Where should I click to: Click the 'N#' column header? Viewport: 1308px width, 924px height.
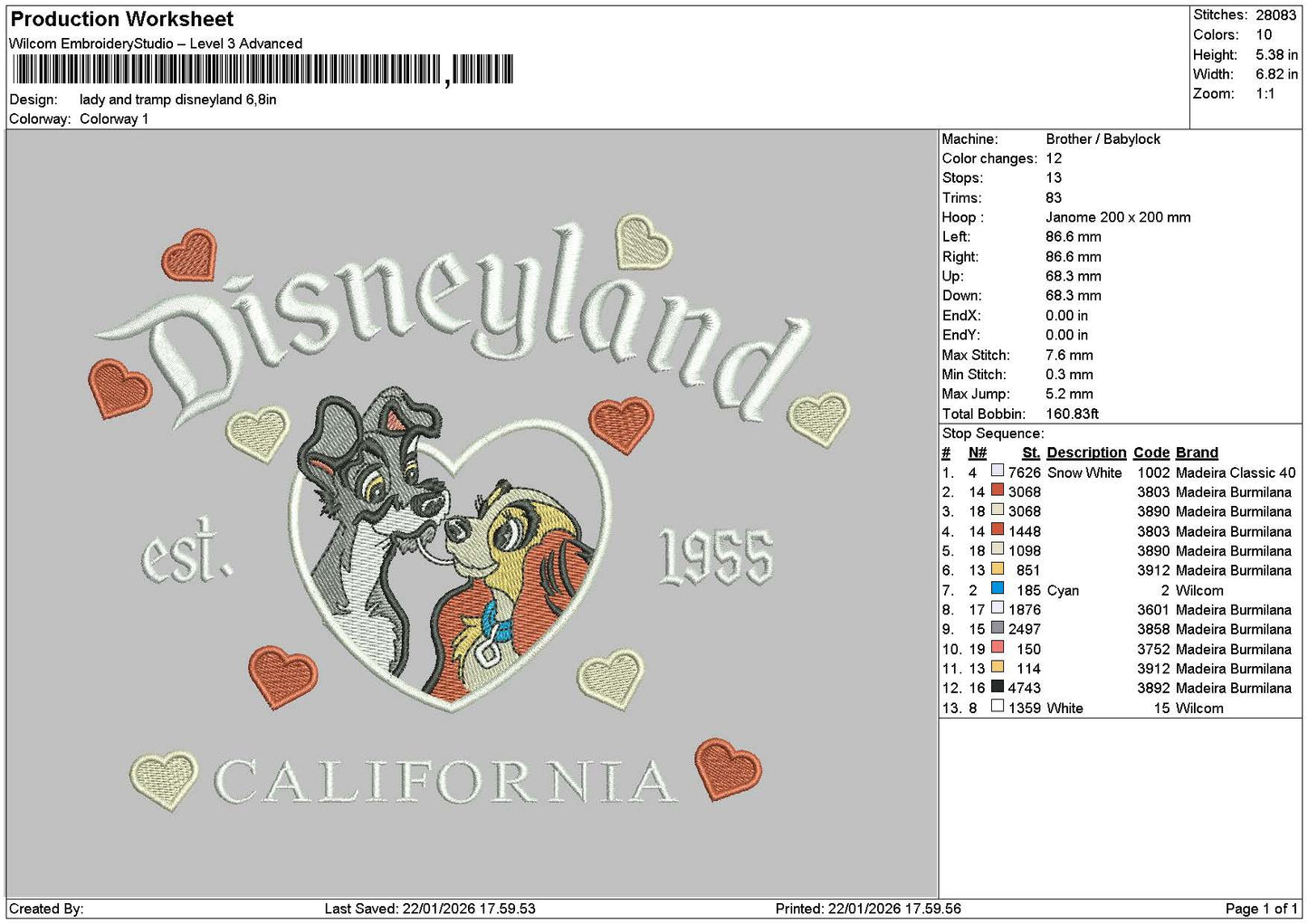click(978, 452)
